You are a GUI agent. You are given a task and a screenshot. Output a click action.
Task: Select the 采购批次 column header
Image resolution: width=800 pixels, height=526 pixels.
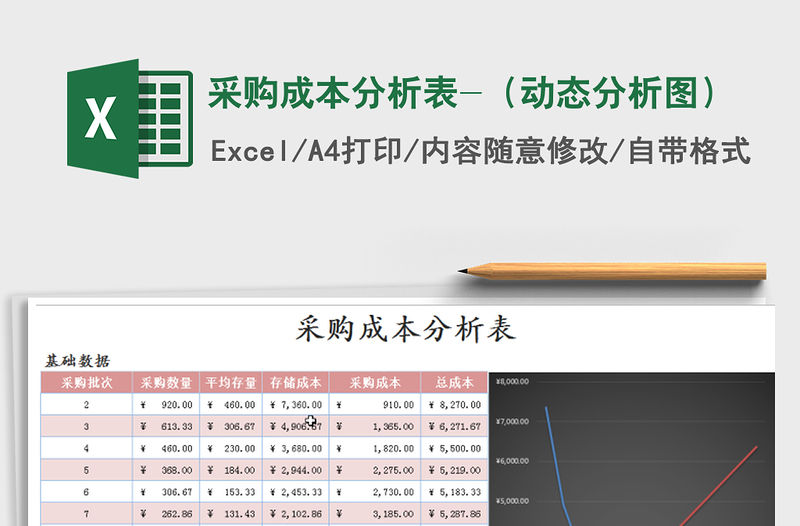86,382
